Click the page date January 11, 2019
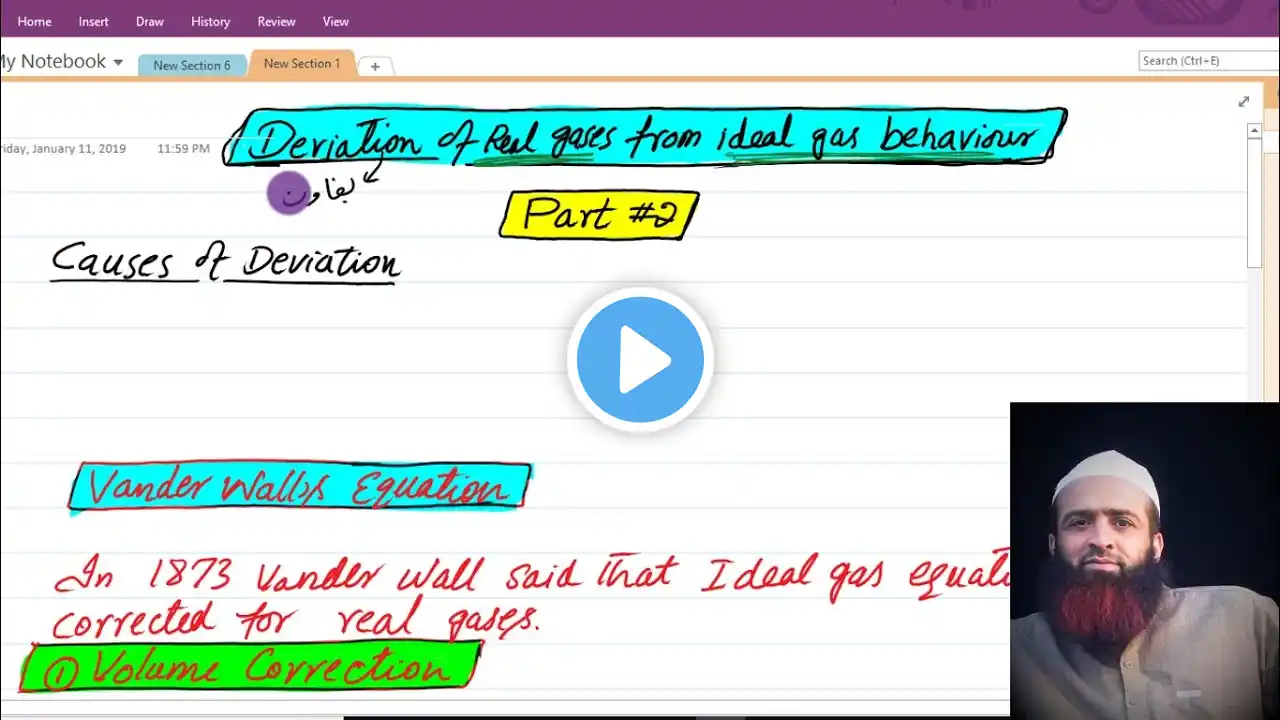The image size is (1280, 720). pos(63,148)
